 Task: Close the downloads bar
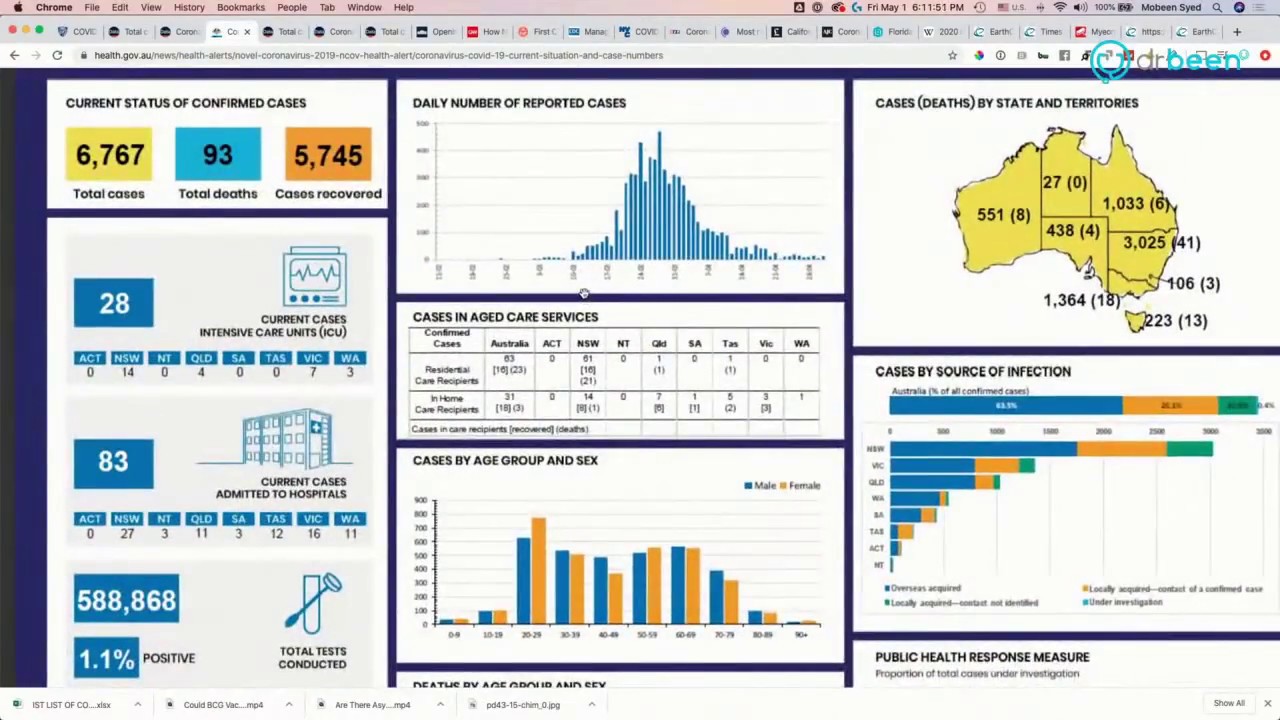(x=1267, y=704)
